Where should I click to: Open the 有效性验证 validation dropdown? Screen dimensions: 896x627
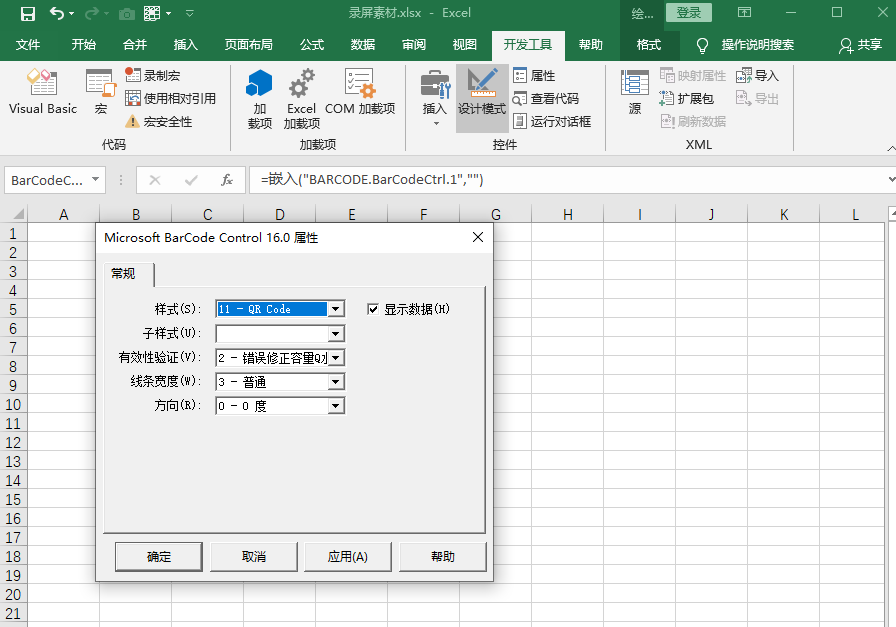click(x=335, y=358)
